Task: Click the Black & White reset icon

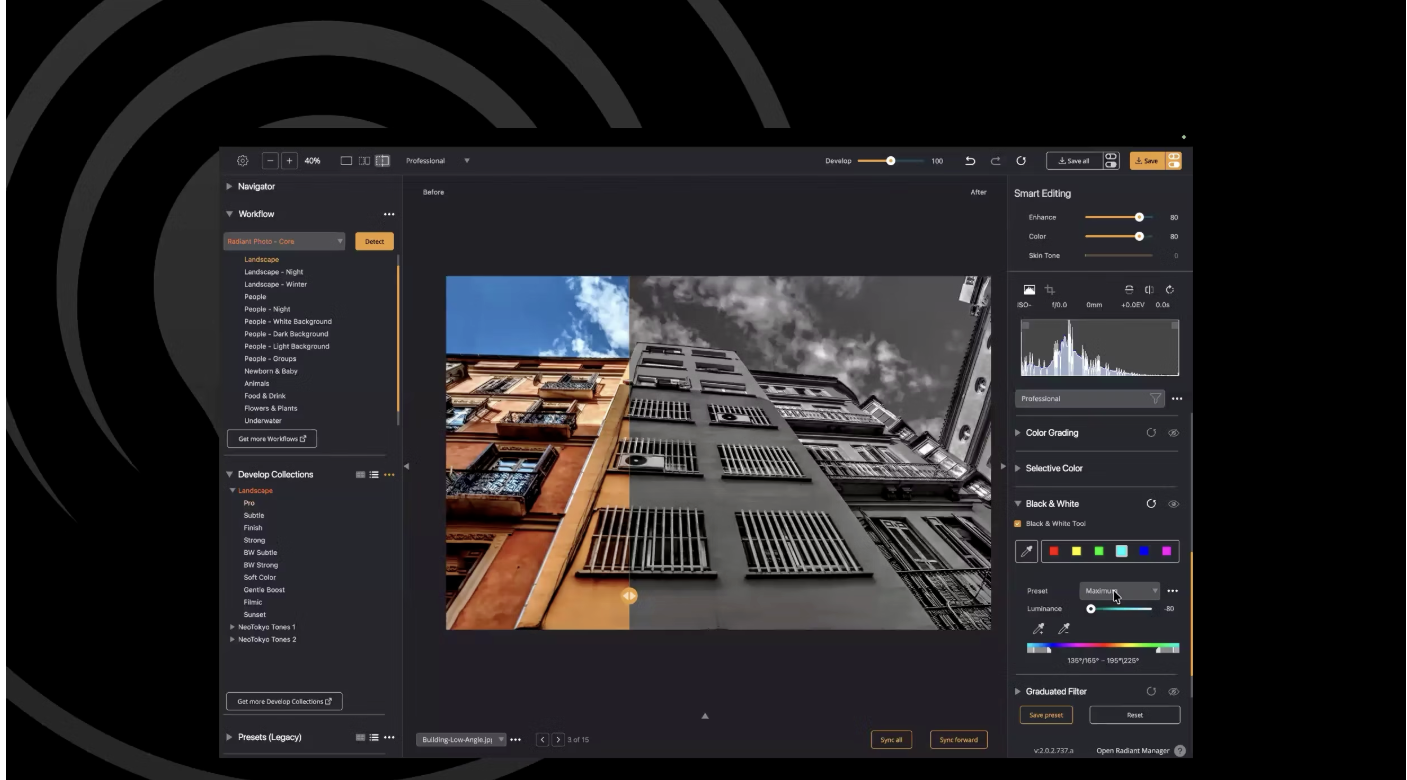Action: 1151,504
